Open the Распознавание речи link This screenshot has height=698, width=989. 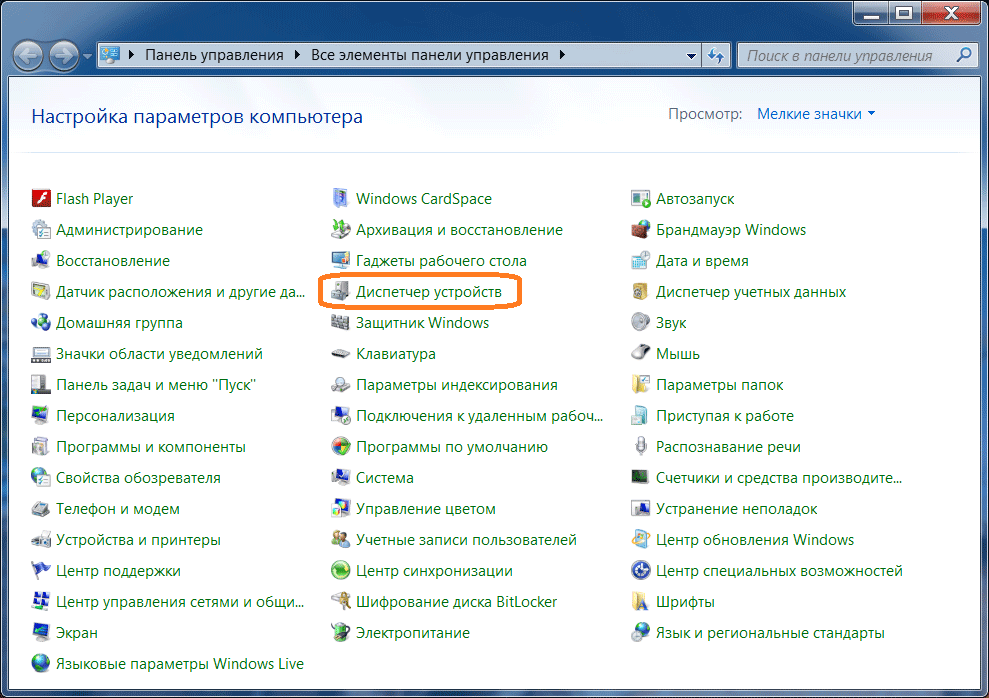tap(728, 446)
